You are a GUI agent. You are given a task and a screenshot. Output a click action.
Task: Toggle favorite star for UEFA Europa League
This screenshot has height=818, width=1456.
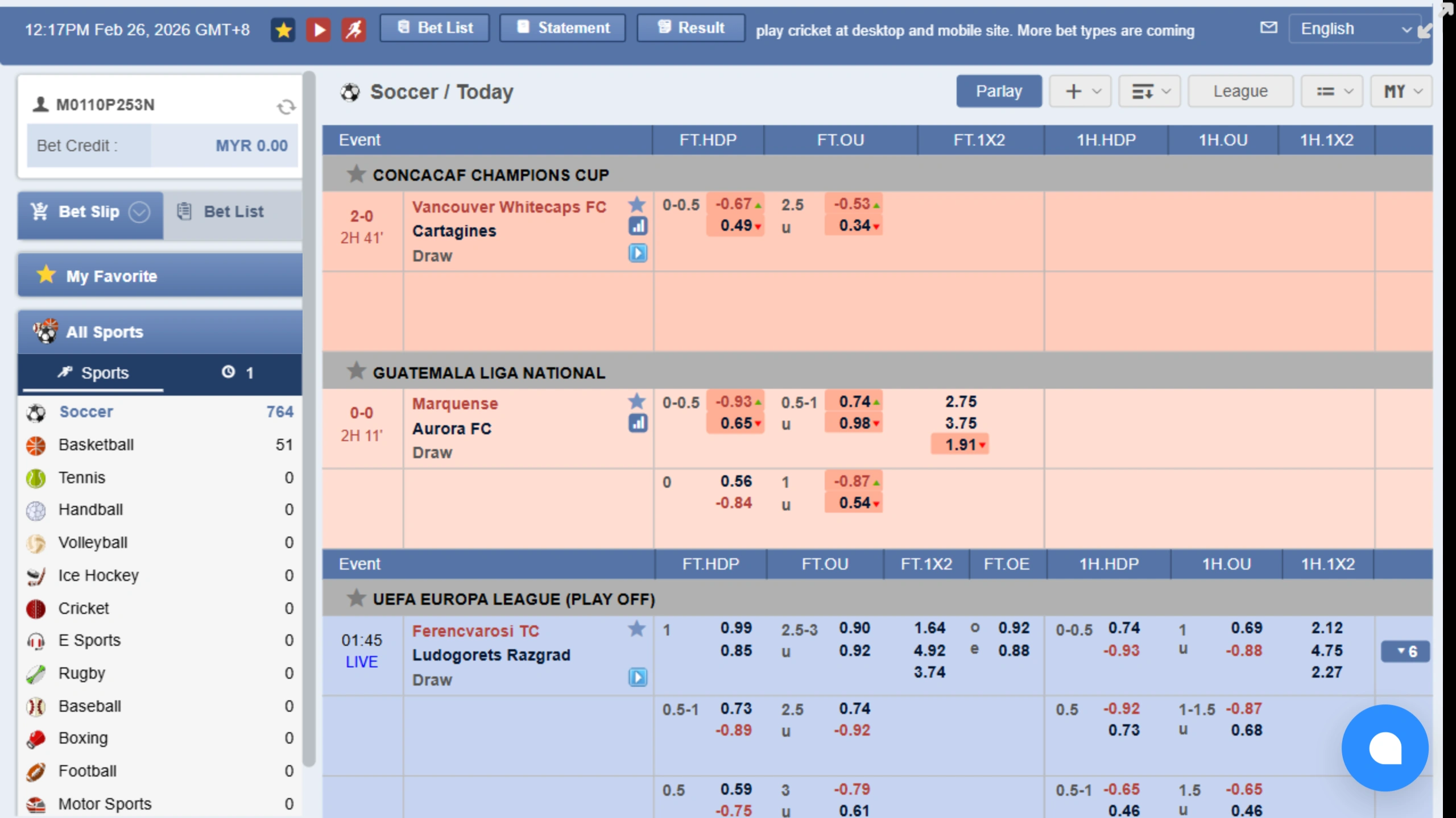(x=356, y=598)
